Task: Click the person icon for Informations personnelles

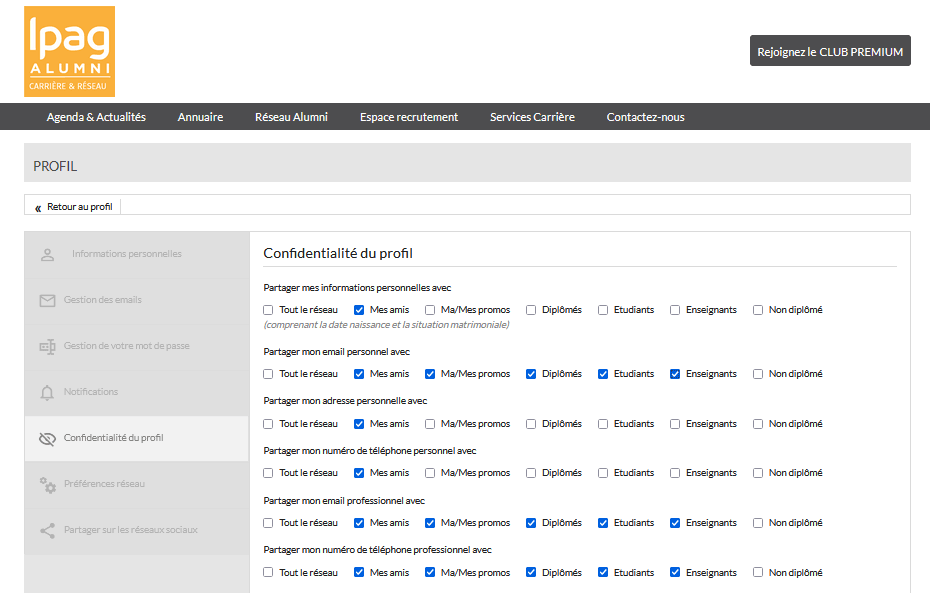Action: coord(47,254)
